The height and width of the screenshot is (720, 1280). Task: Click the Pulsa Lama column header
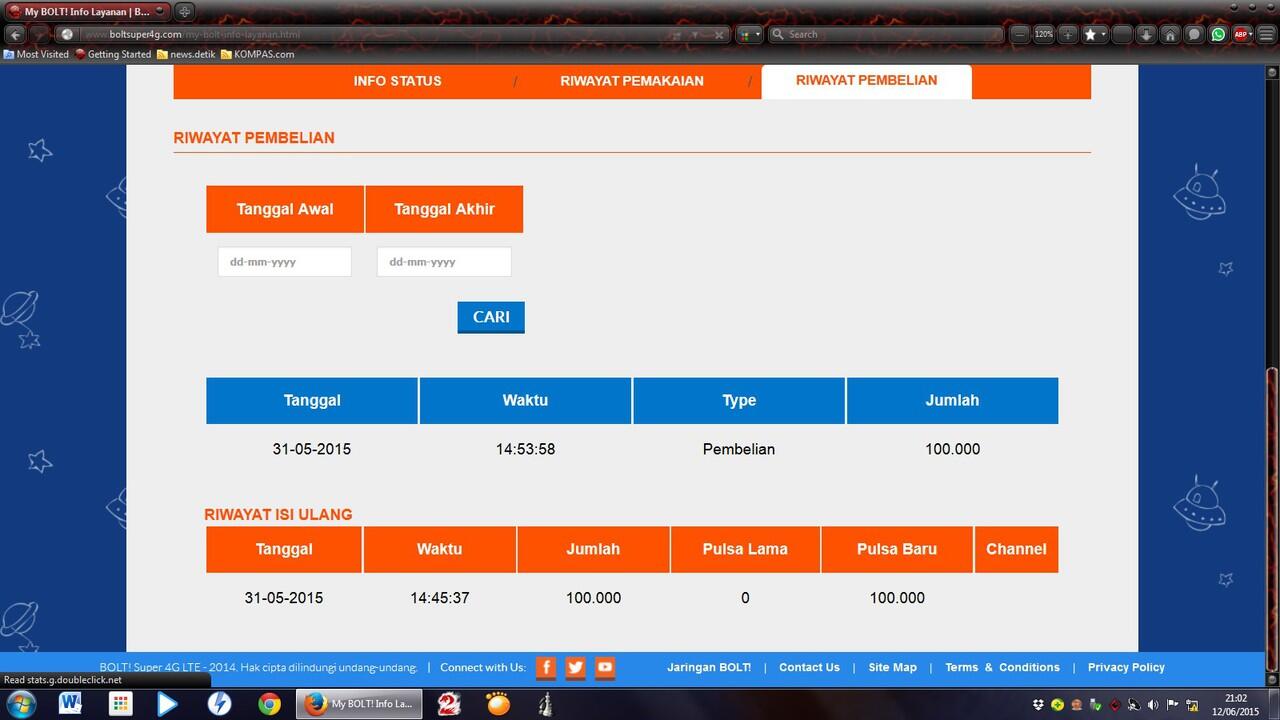pos(745,549)
